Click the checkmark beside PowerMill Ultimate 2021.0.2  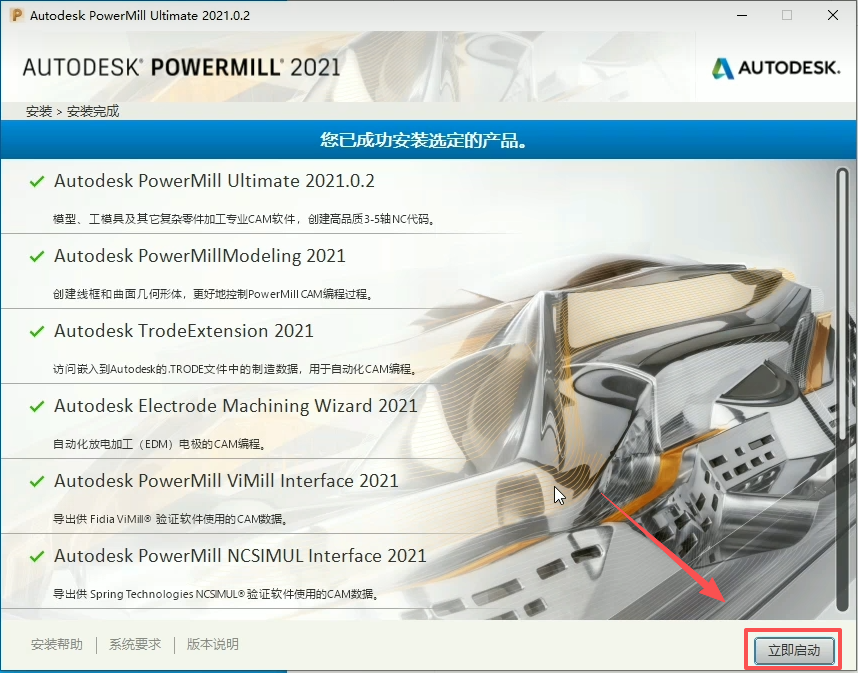click(x=37, y=182)
